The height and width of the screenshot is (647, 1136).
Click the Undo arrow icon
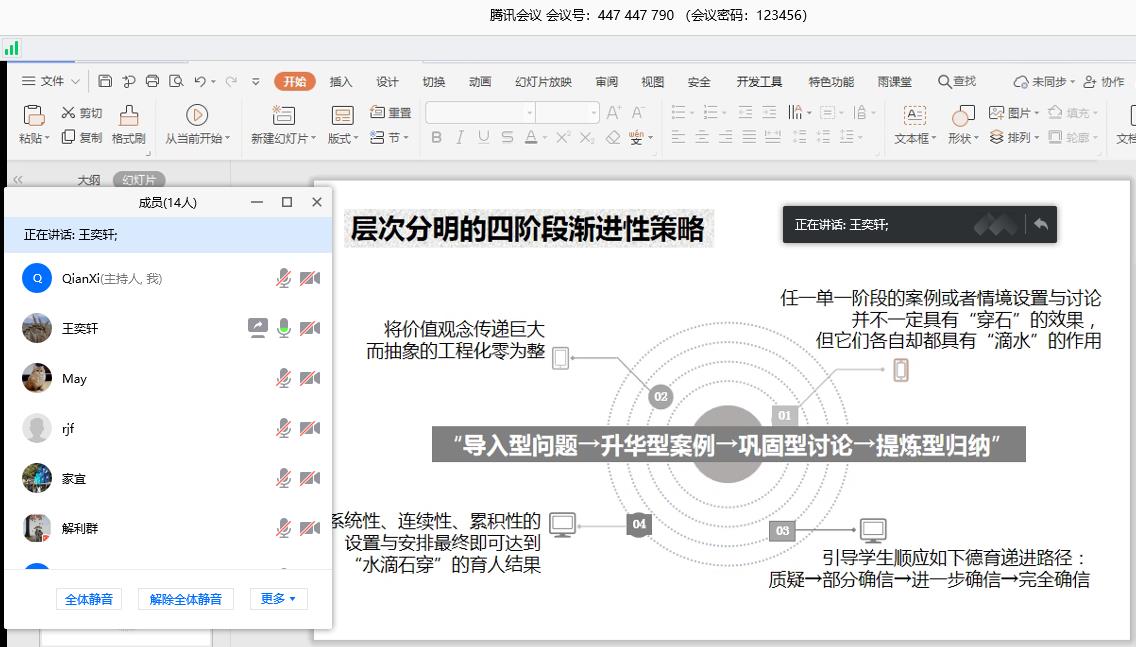(200, 82)
